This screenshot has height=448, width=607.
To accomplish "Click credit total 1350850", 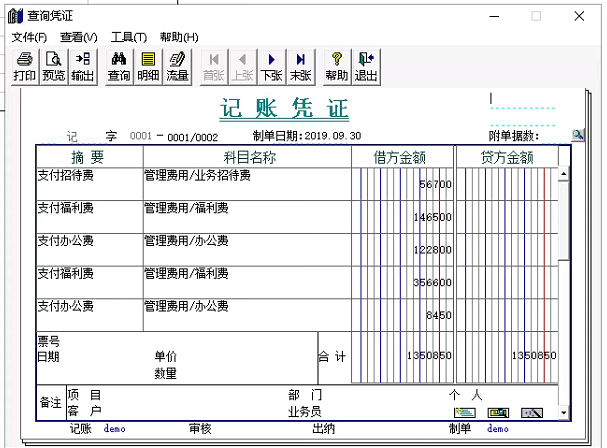I will [x=534, y=355].
